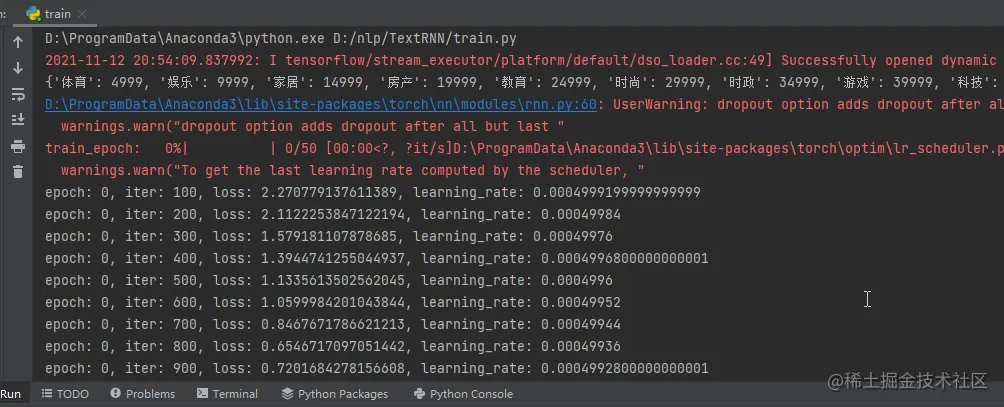Click the category dictionary output line
This screenshot has height=407, width=1004.
[521, 83]
